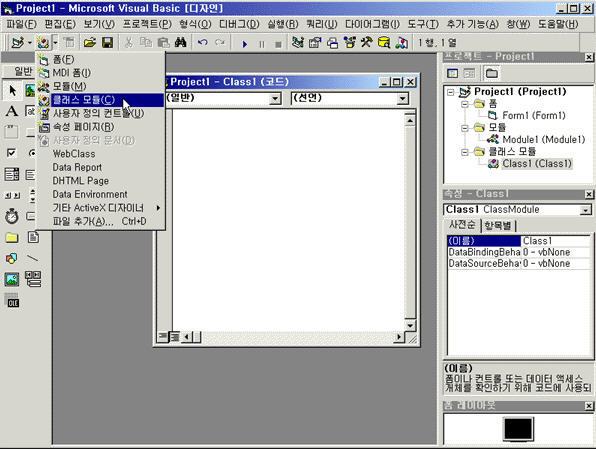This screenshot has width=596, height=449.
Task: Collapse the 클래스 모듈 folder node
Action: tap(464, 152)
